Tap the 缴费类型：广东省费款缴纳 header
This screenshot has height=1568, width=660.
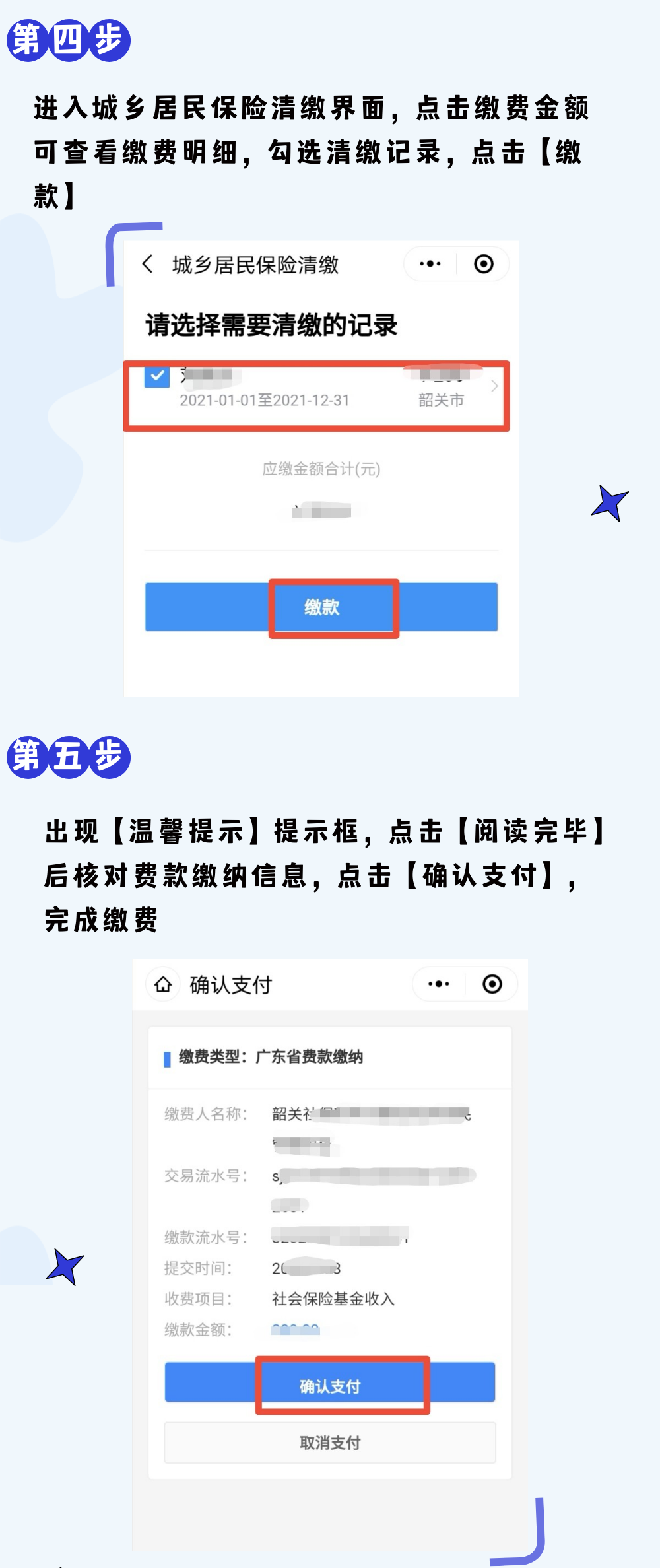(271, 1057)
